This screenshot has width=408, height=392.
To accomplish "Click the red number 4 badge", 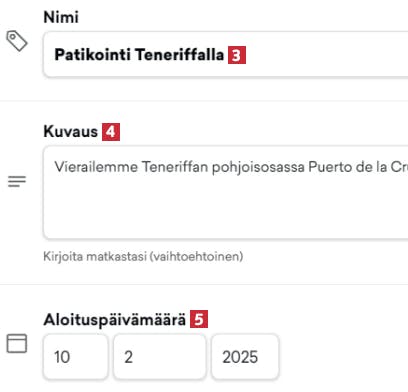I will point(111,132).
